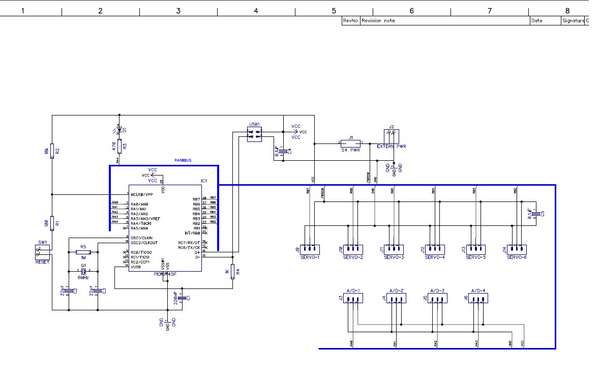Click the blue PA/RB bus label
The image size is (600, 378).
click(x=183, y=160)
